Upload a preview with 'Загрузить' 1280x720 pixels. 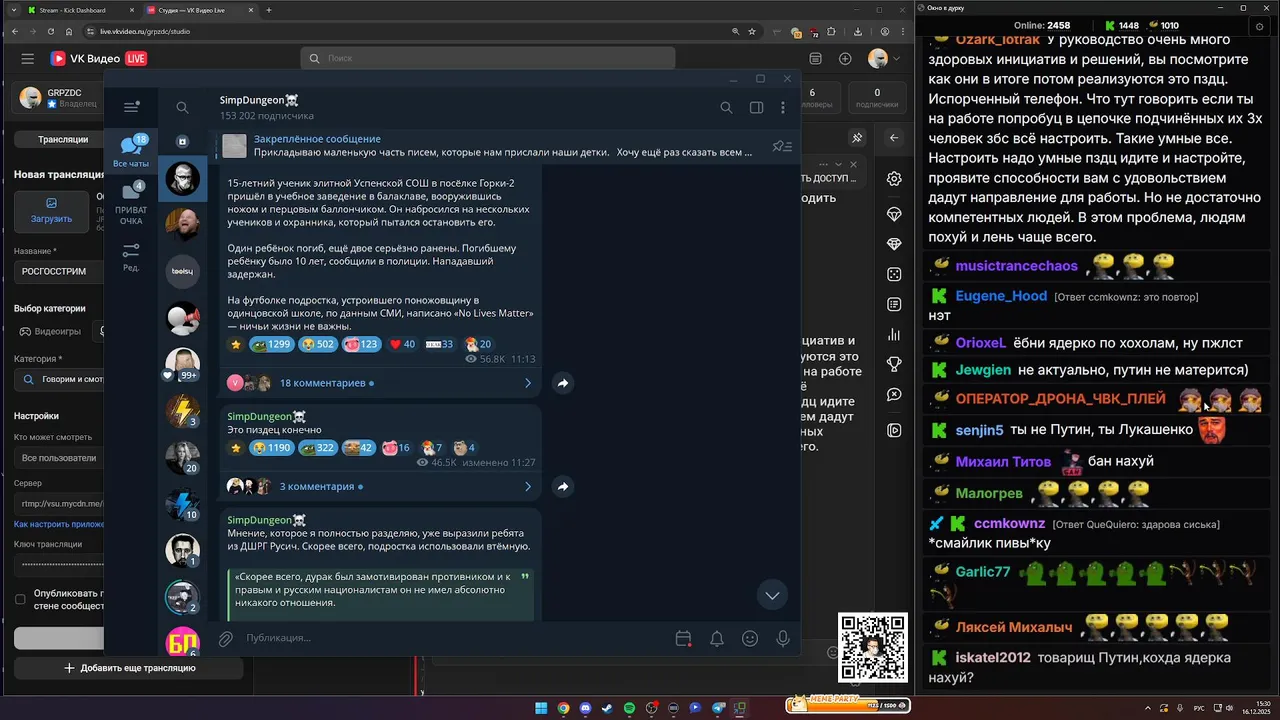coord(51,210)
